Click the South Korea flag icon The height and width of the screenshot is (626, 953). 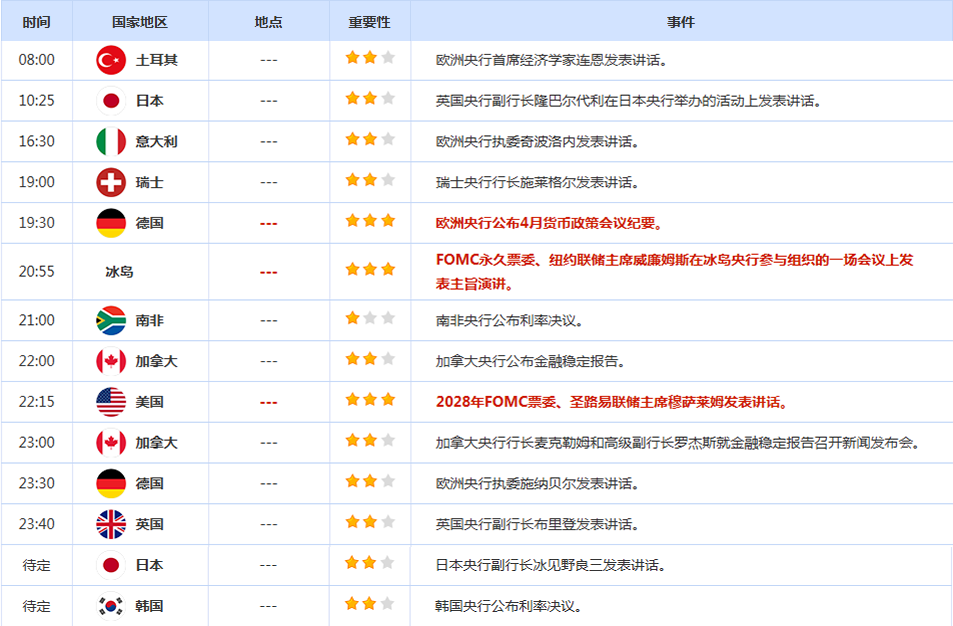[111, 606]
